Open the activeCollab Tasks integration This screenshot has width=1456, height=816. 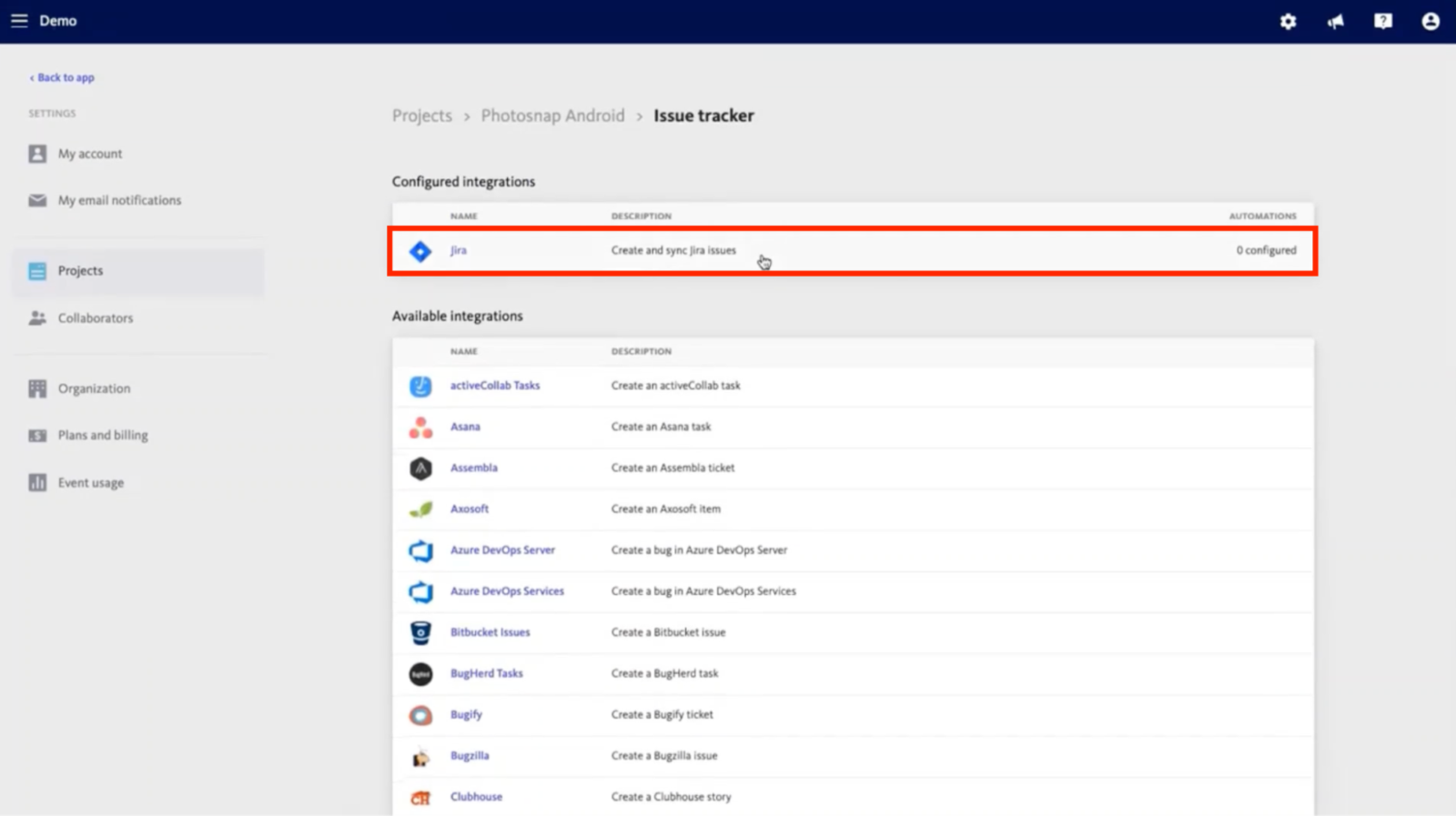tap(495, 386)
